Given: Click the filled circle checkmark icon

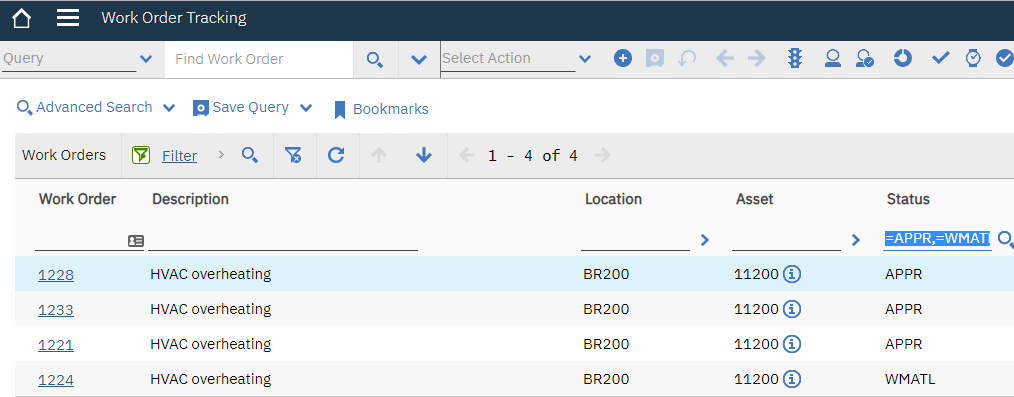Looking at the screenshot, I should pos(1004,59).
